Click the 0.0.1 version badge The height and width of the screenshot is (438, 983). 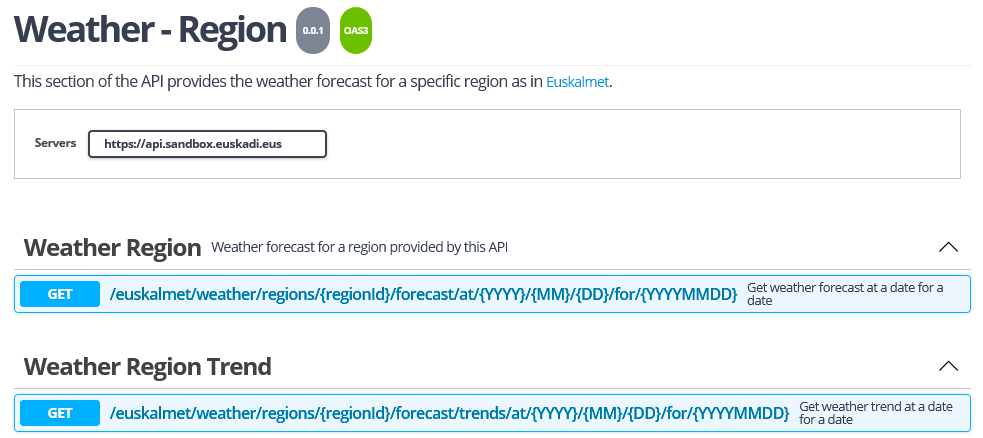pyautogui.click(x=312, y=31)
